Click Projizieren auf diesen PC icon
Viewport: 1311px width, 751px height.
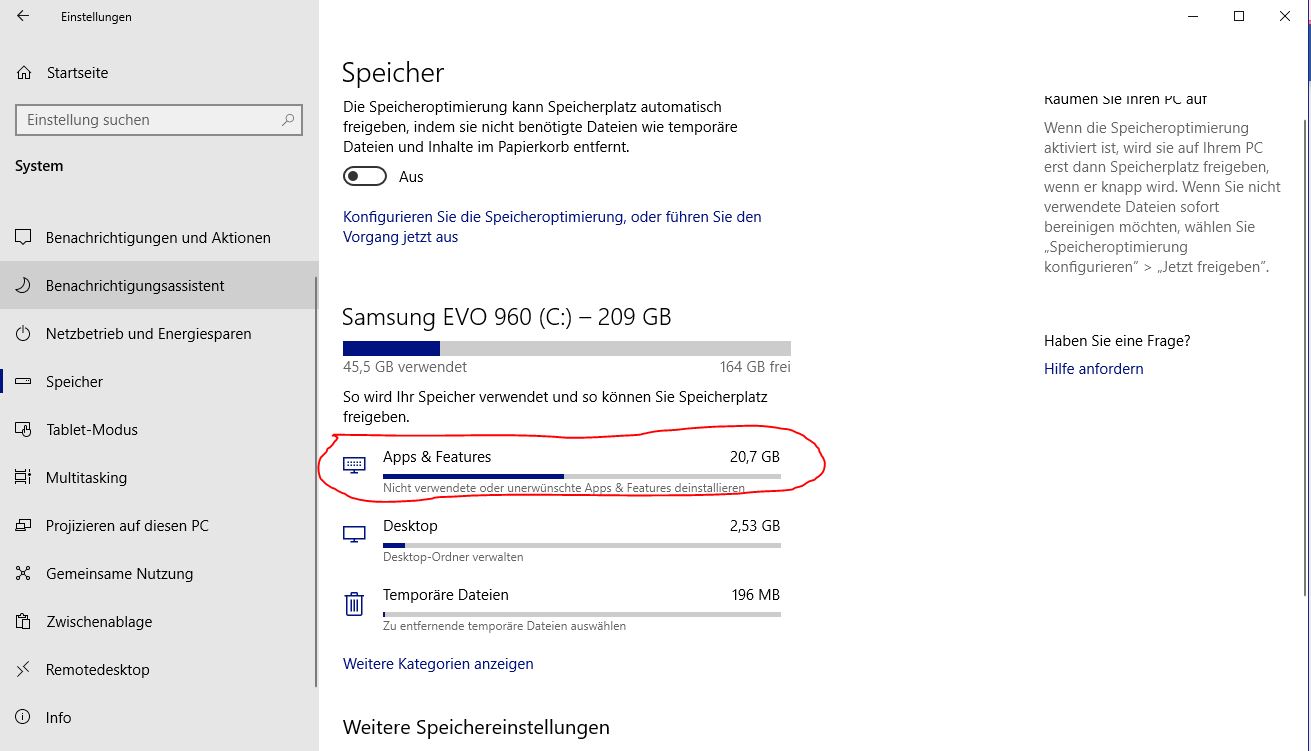click(x=24, y=526)
